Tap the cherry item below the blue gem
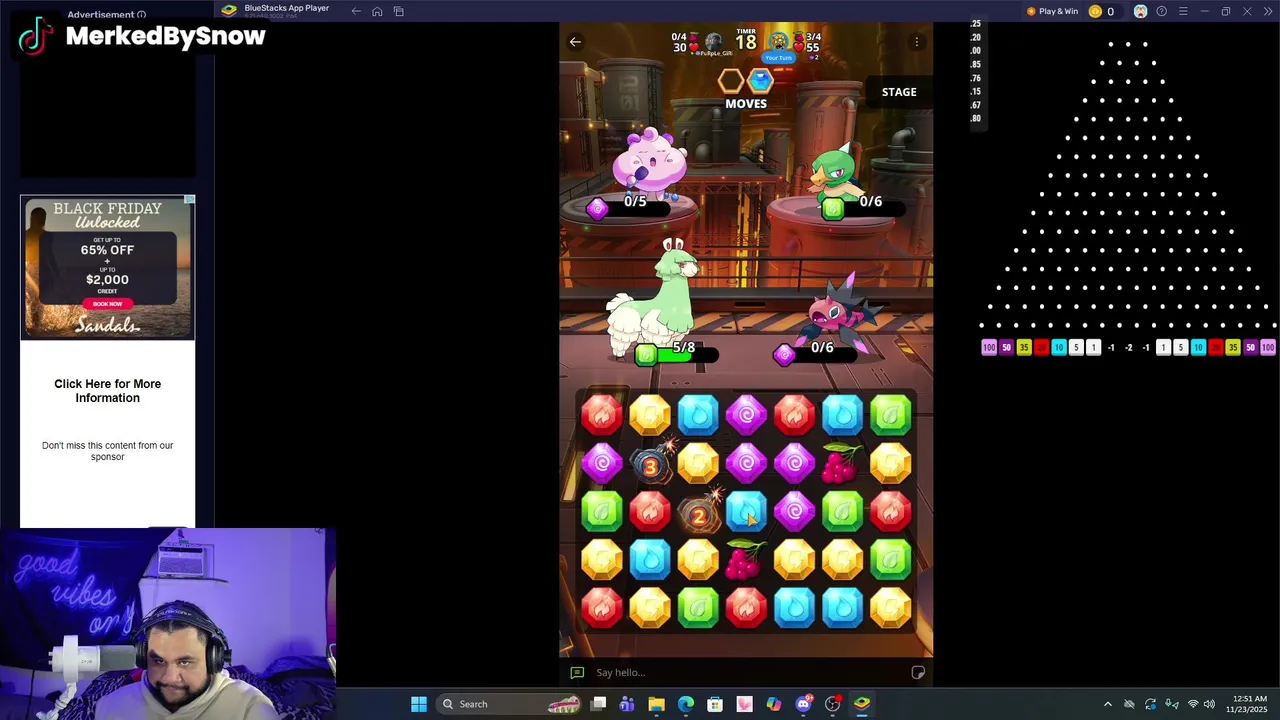Viewport: 1280px width, 720px height. tap(744, 560)
